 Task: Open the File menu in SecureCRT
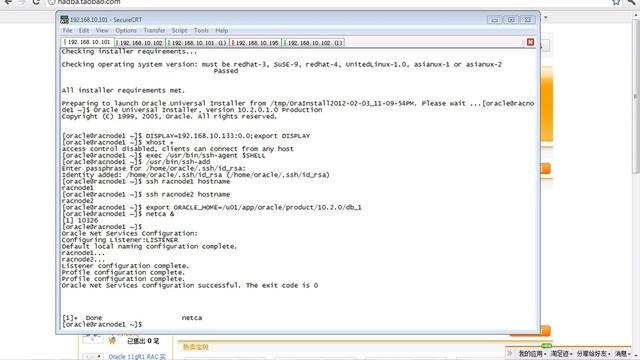pos(67,31)
